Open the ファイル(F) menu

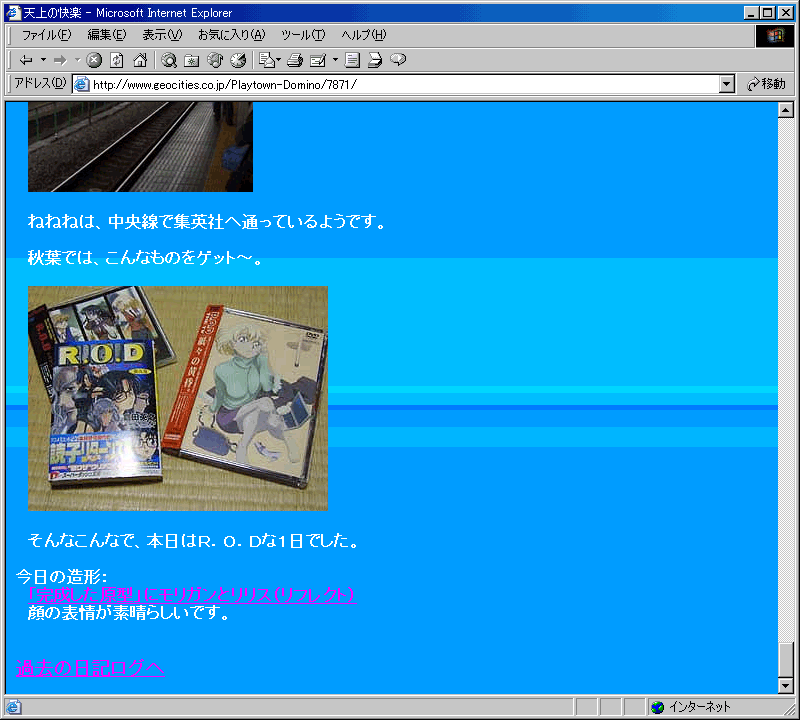[x=46, y=35]
